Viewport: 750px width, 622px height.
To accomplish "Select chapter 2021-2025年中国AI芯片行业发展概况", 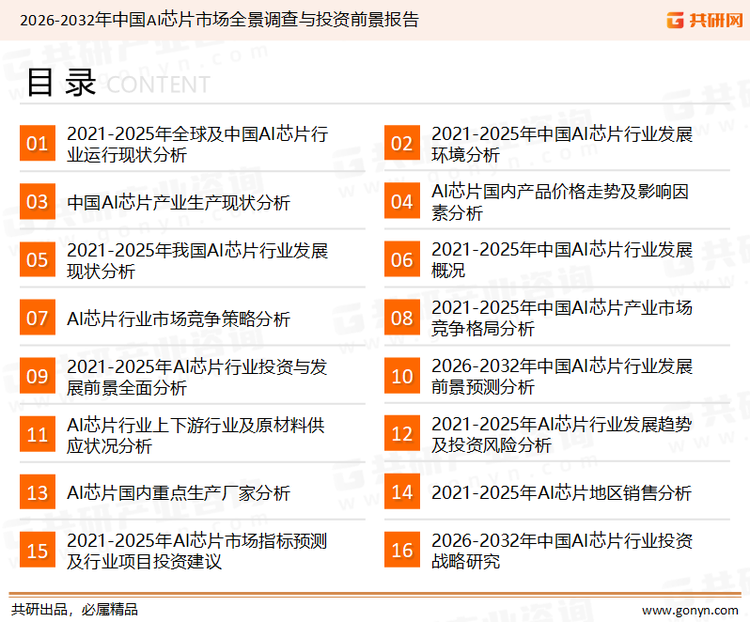I will tap(562, 260).
